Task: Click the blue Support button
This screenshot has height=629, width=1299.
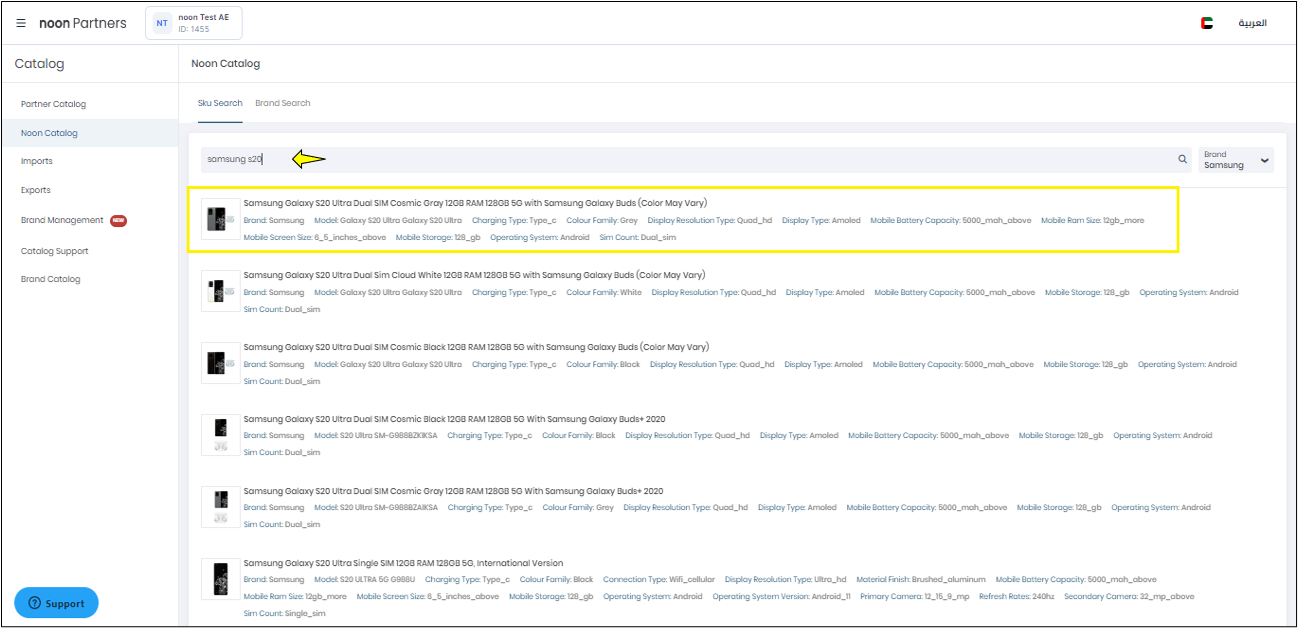Action: coord(56,603)
